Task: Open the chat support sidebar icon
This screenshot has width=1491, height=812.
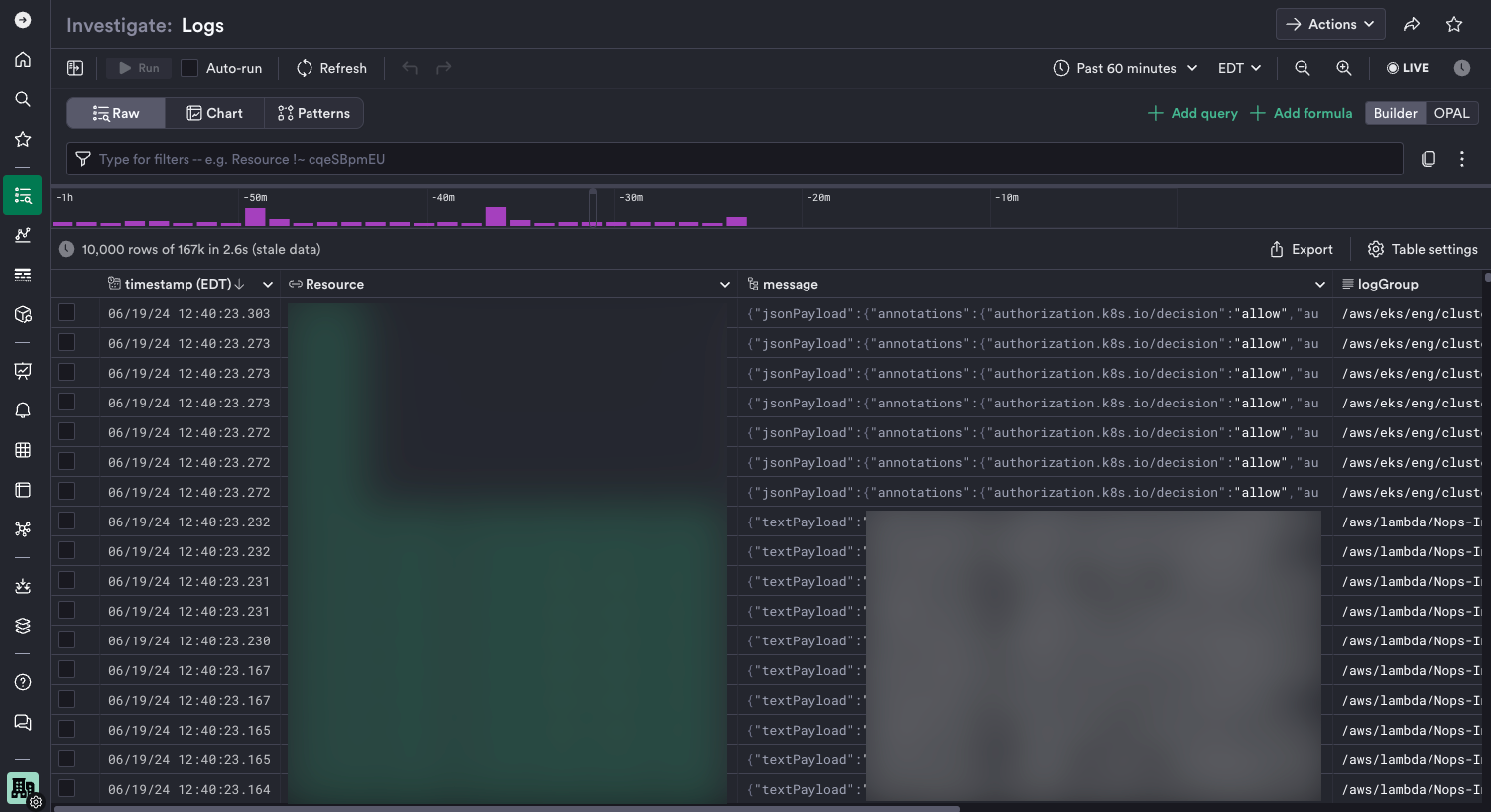Action: tap(23, 722)
